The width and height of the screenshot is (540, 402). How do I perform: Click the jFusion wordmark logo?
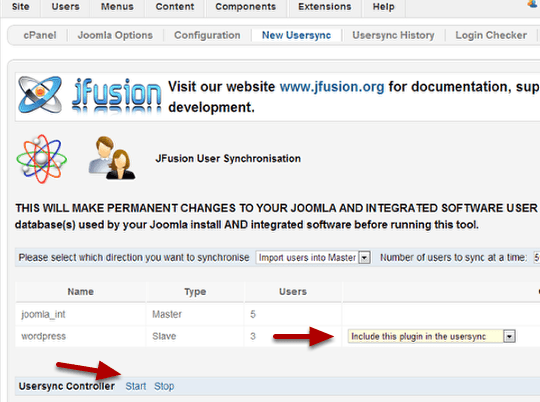click(116, 95)
